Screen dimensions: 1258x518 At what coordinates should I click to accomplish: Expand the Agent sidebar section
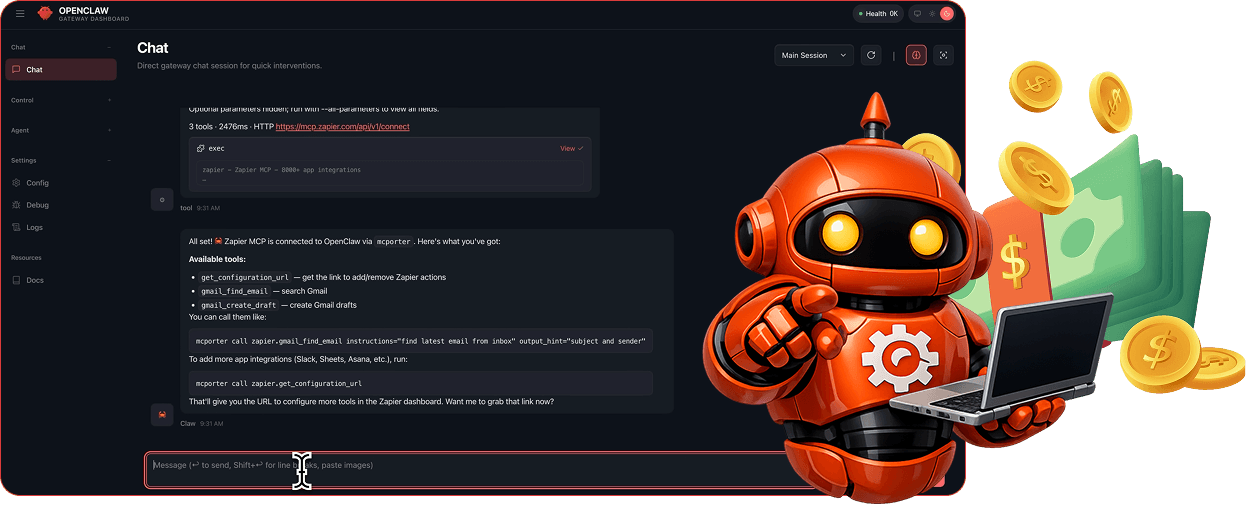click(60, 130)
